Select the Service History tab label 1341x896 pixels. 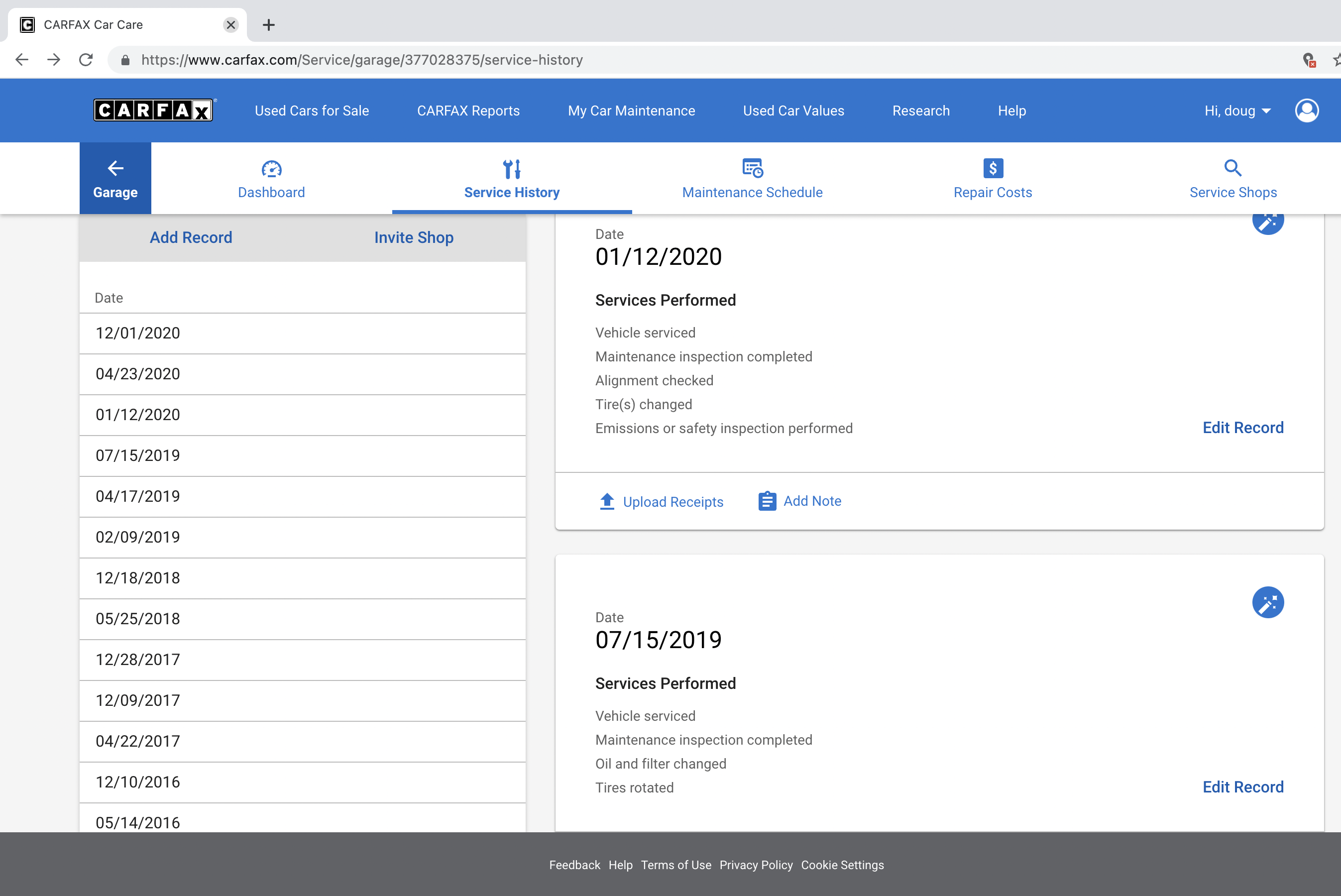(x=512, y=192)
